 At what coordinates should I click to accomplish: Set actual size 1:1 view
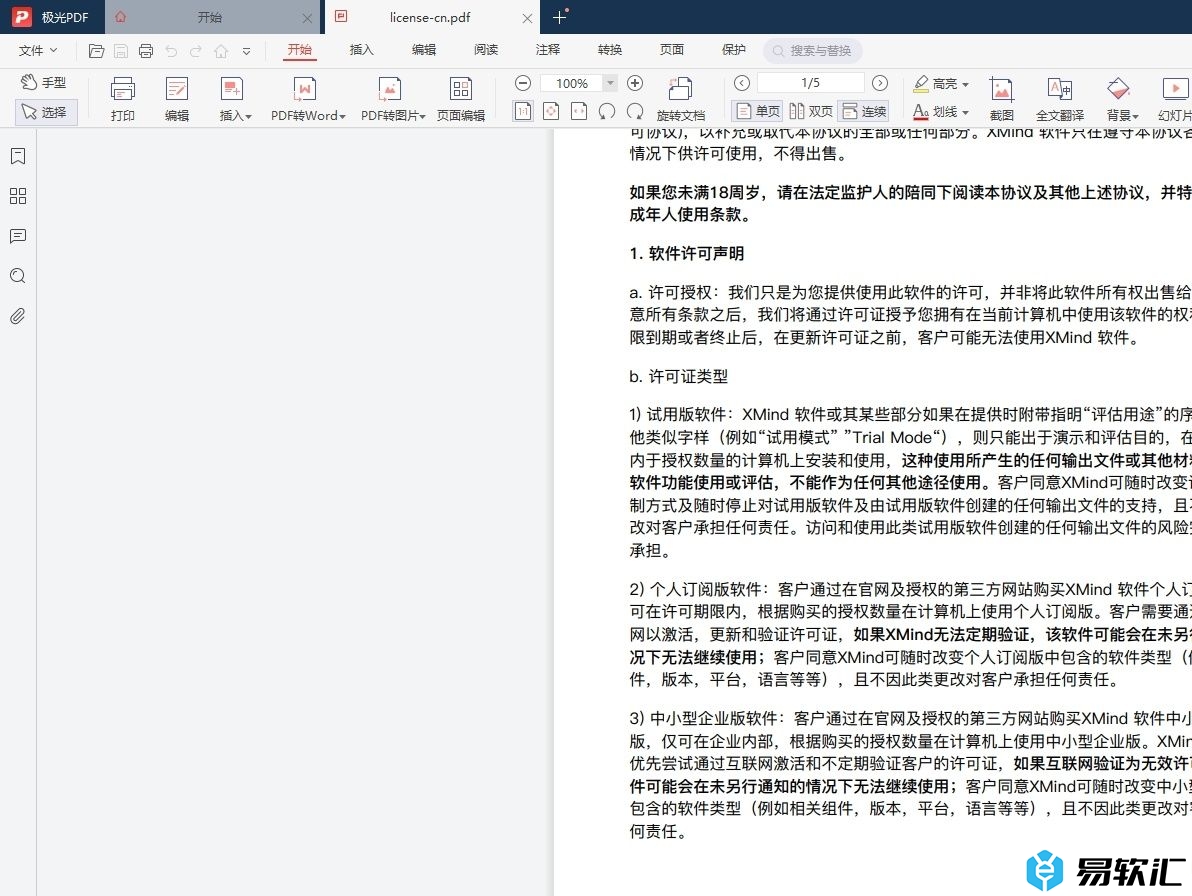pos(523,112)
